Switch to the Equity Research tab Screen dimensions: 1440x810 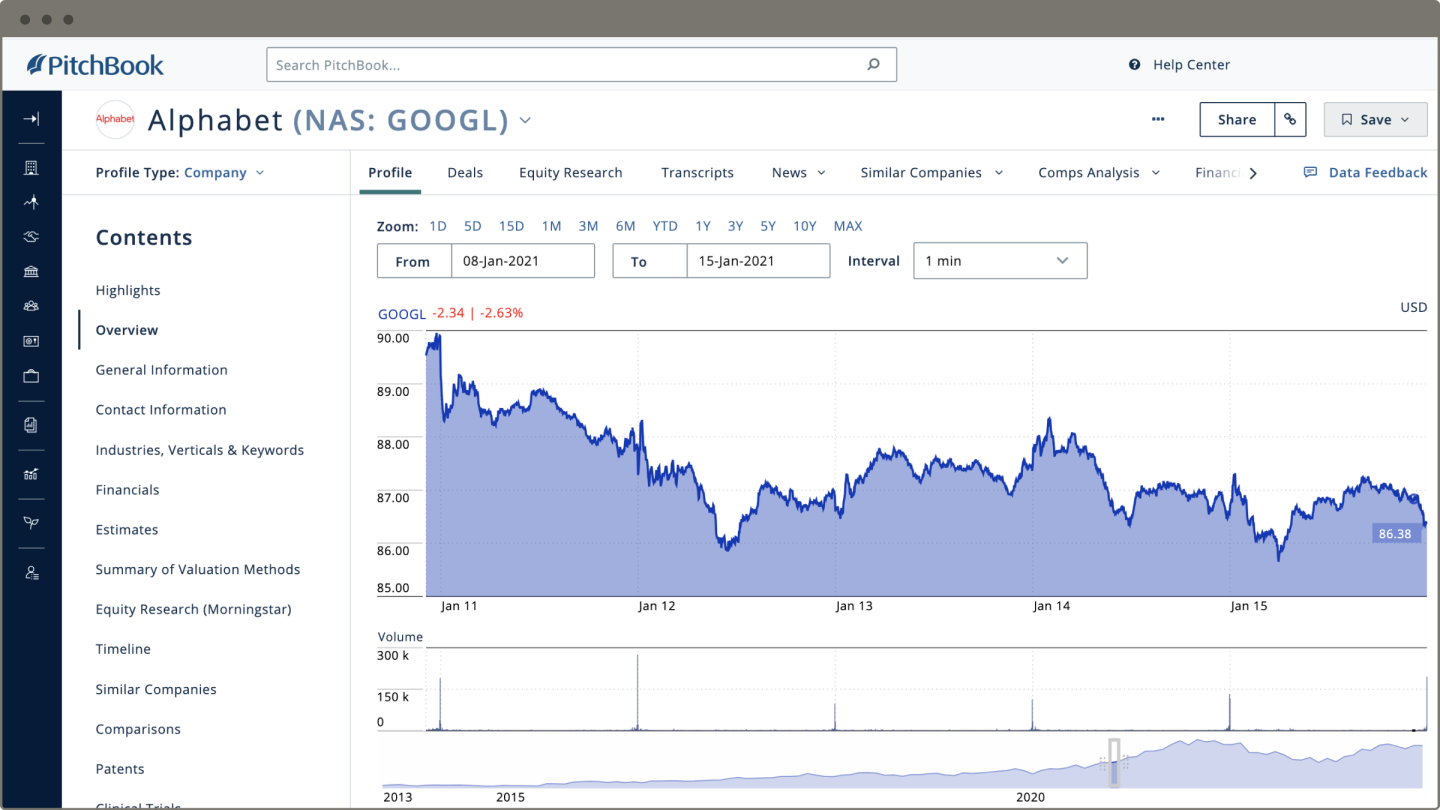tap(571, 173)
